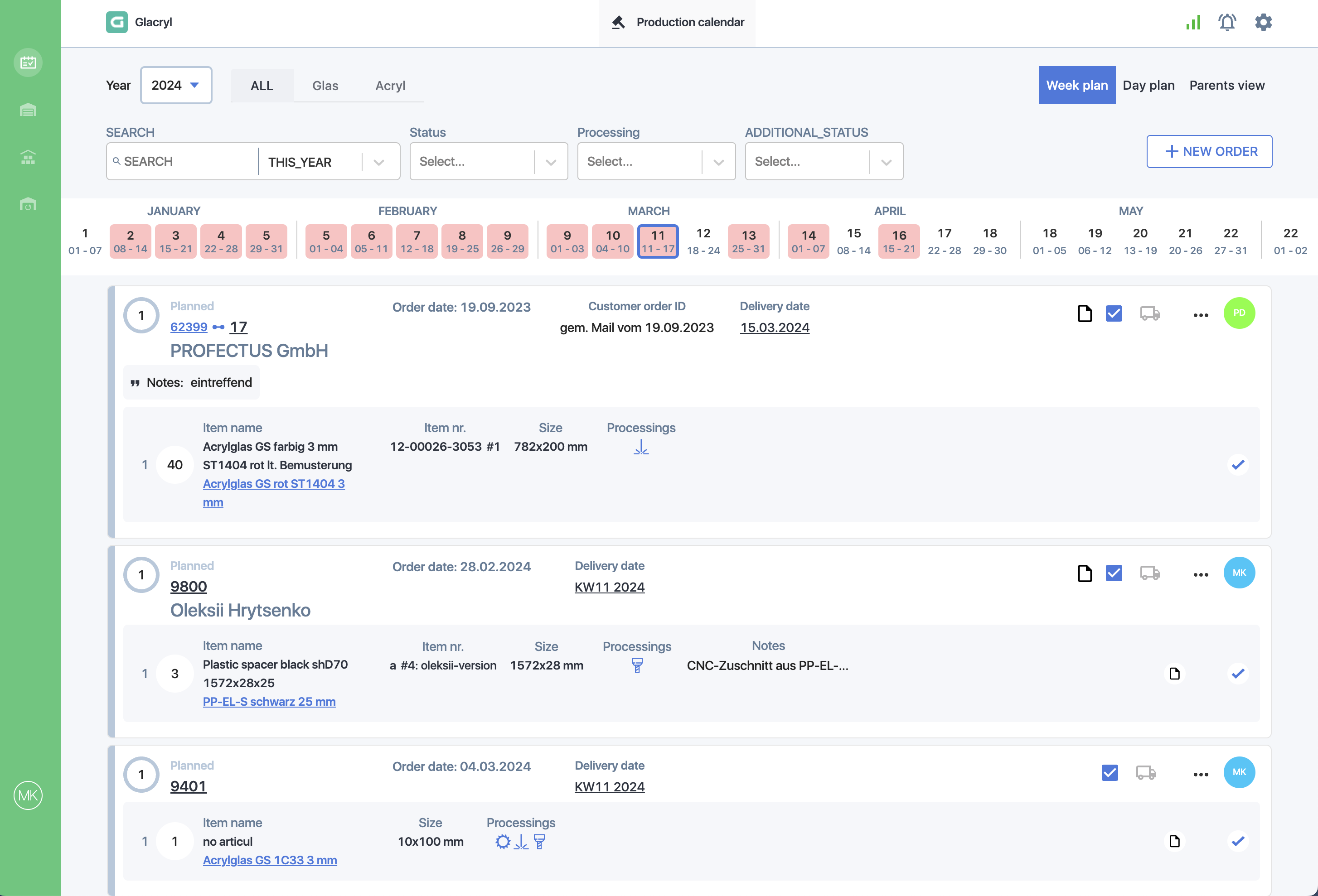The width and height of the screenshot is (1318, 896).
Task: Switch to the Glas tab
Action: [x=325, y=86]
